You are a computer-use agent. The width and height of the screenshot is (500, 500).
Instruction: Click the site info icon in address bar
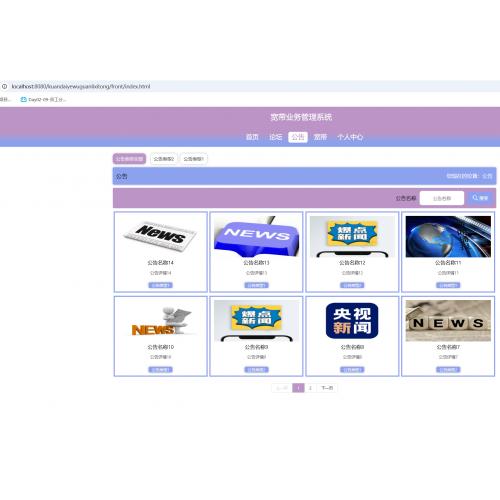click(x=5, y=86)
